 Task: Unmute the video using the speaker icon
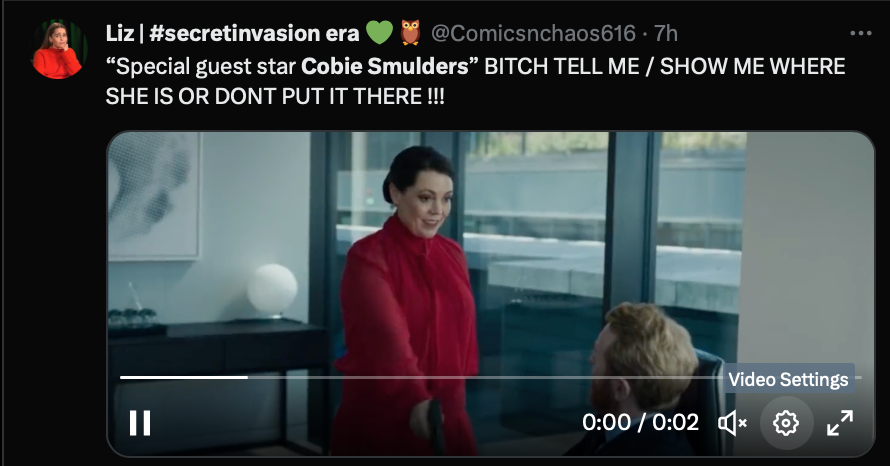pos(732,423)
